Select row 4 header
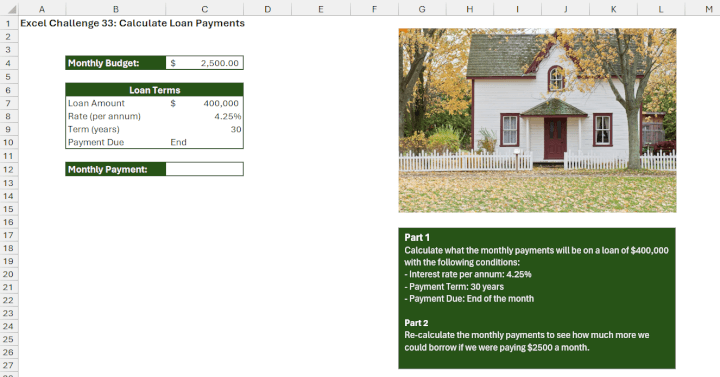The width and height of the screenshot is (720, 377). point(9,63)
